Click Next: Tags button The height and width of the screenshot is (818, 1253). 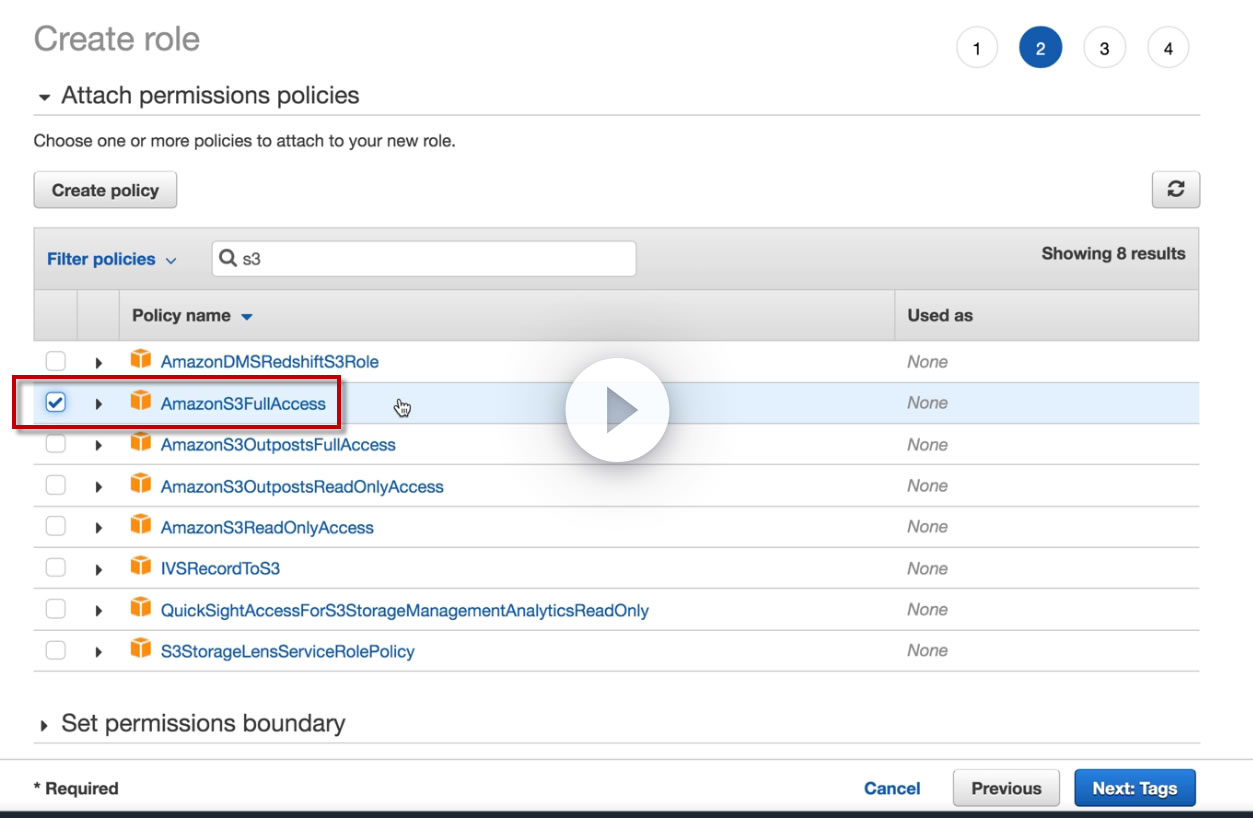click(x=1135, y=788)
